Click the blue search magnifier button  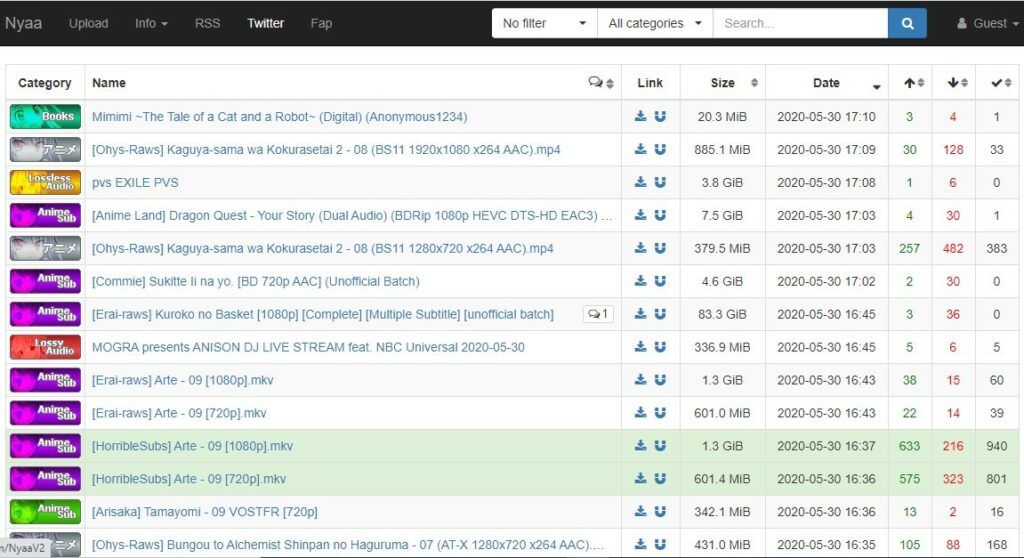(x=907, y=24)
